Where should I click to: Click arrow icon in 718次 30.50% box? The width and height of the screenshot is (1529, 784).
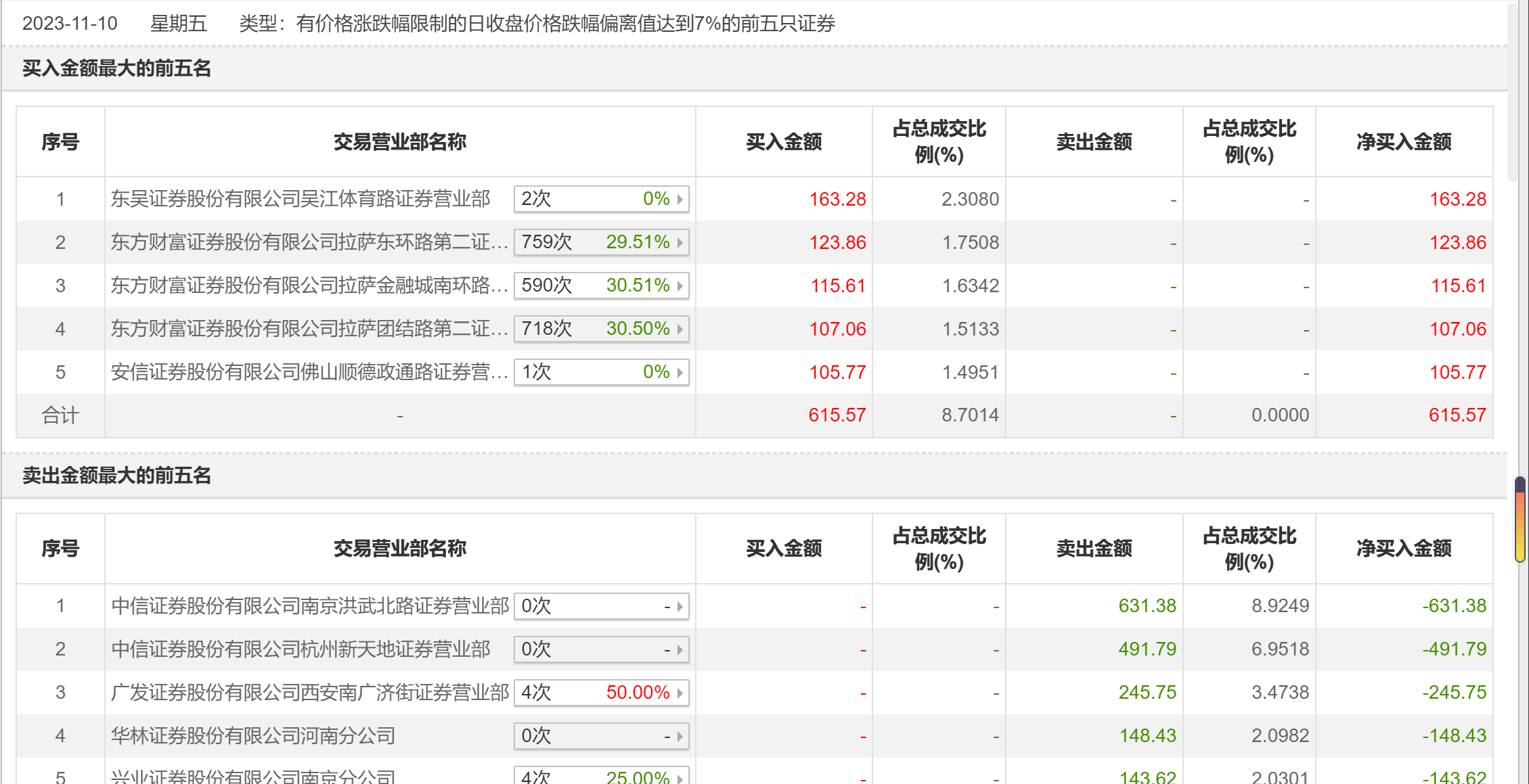[x=680, y=329]
